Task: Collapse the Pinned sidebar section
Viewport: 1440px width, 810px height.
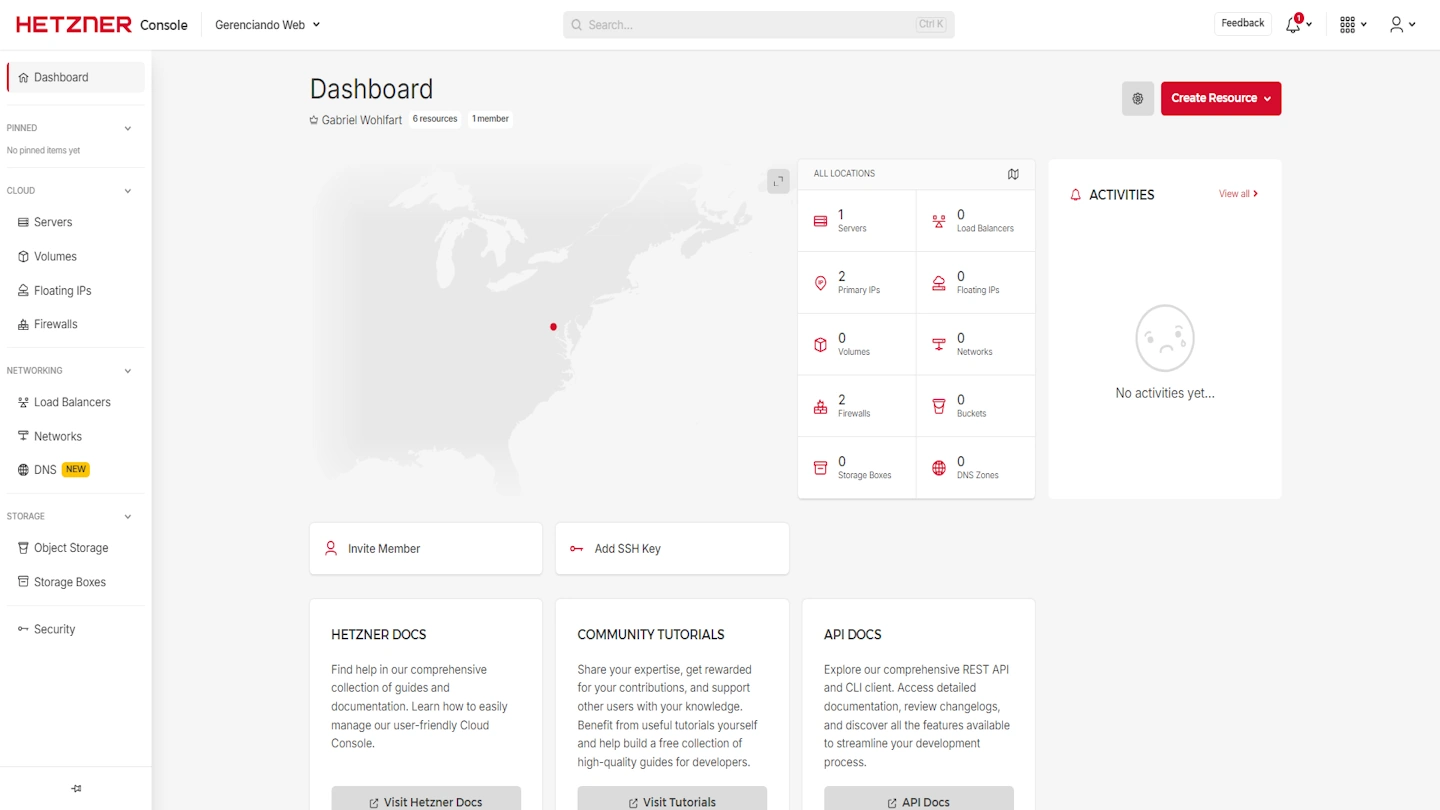Action: [127, 129]
